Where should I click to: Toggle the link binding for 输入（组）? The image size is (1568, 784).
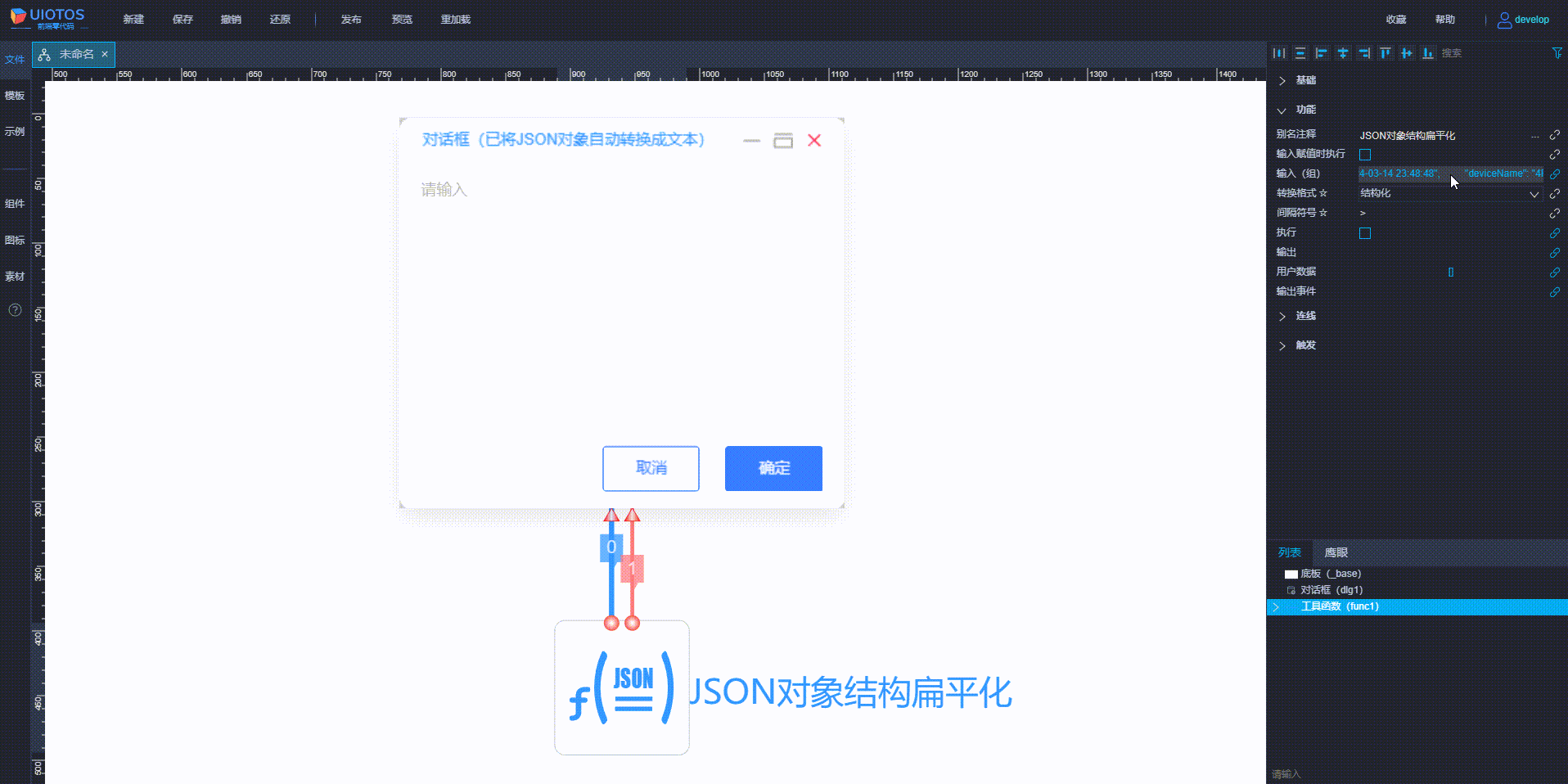1555,173
